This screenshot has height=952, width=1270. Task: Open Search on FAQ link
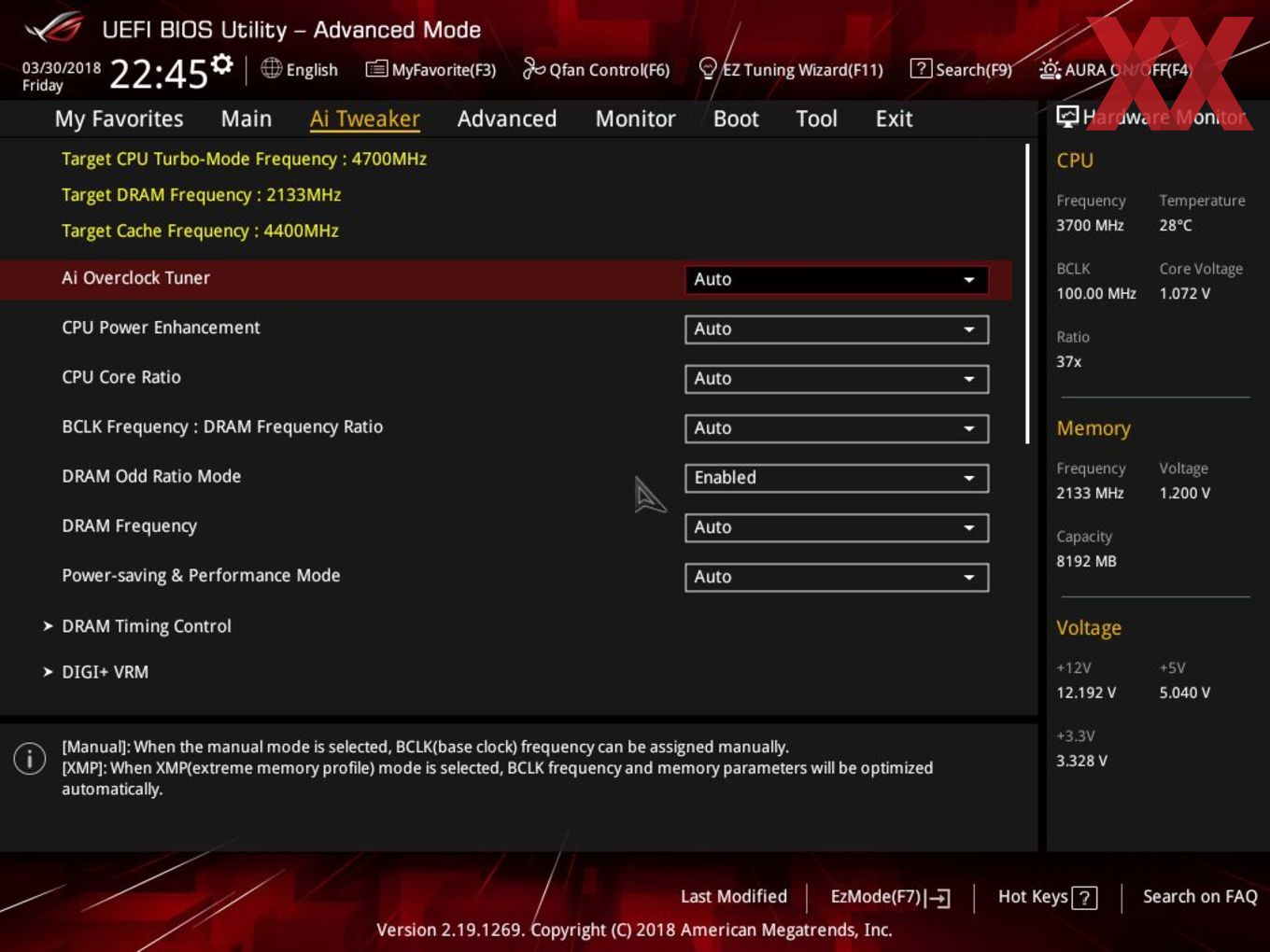(x=1200, y=897)
